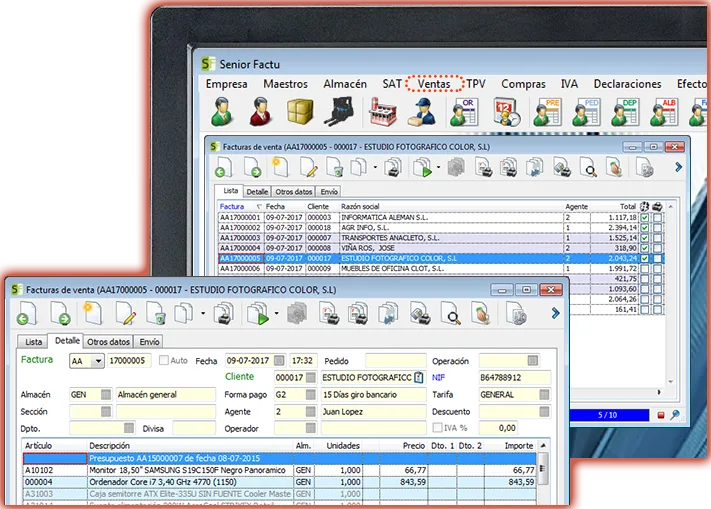Viewport: 711px width, 509px height.
Task: Open the PED orders icon
Action: coord(586,112)
